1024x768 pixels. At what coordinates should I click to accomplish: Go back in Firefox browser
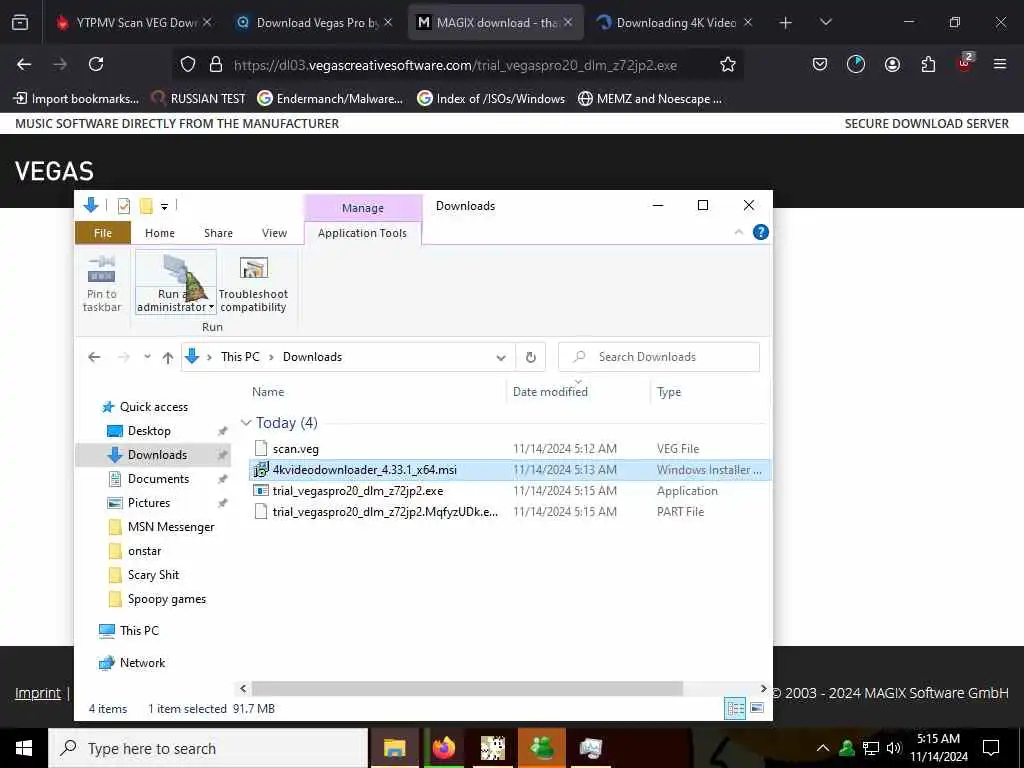click(x=24, y=64)
